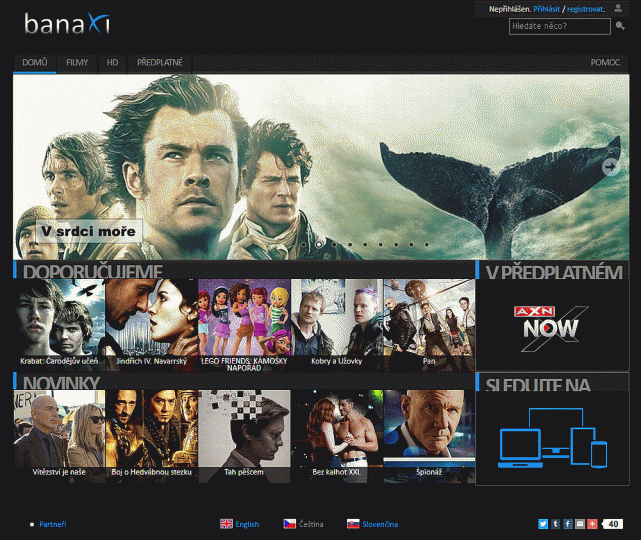
Task: Click the multi-device screens icon
Action: (x=553, y=437)
